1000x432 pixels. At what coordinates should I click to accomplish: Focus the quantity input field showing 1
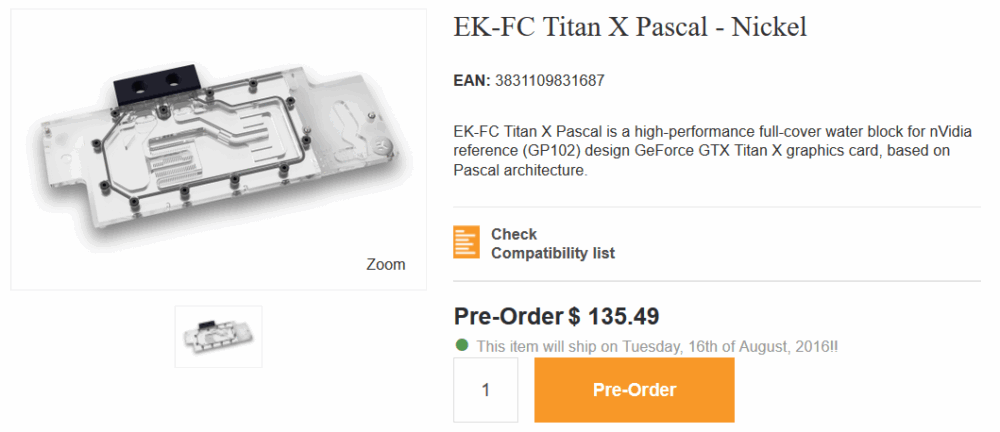(485, 390)
